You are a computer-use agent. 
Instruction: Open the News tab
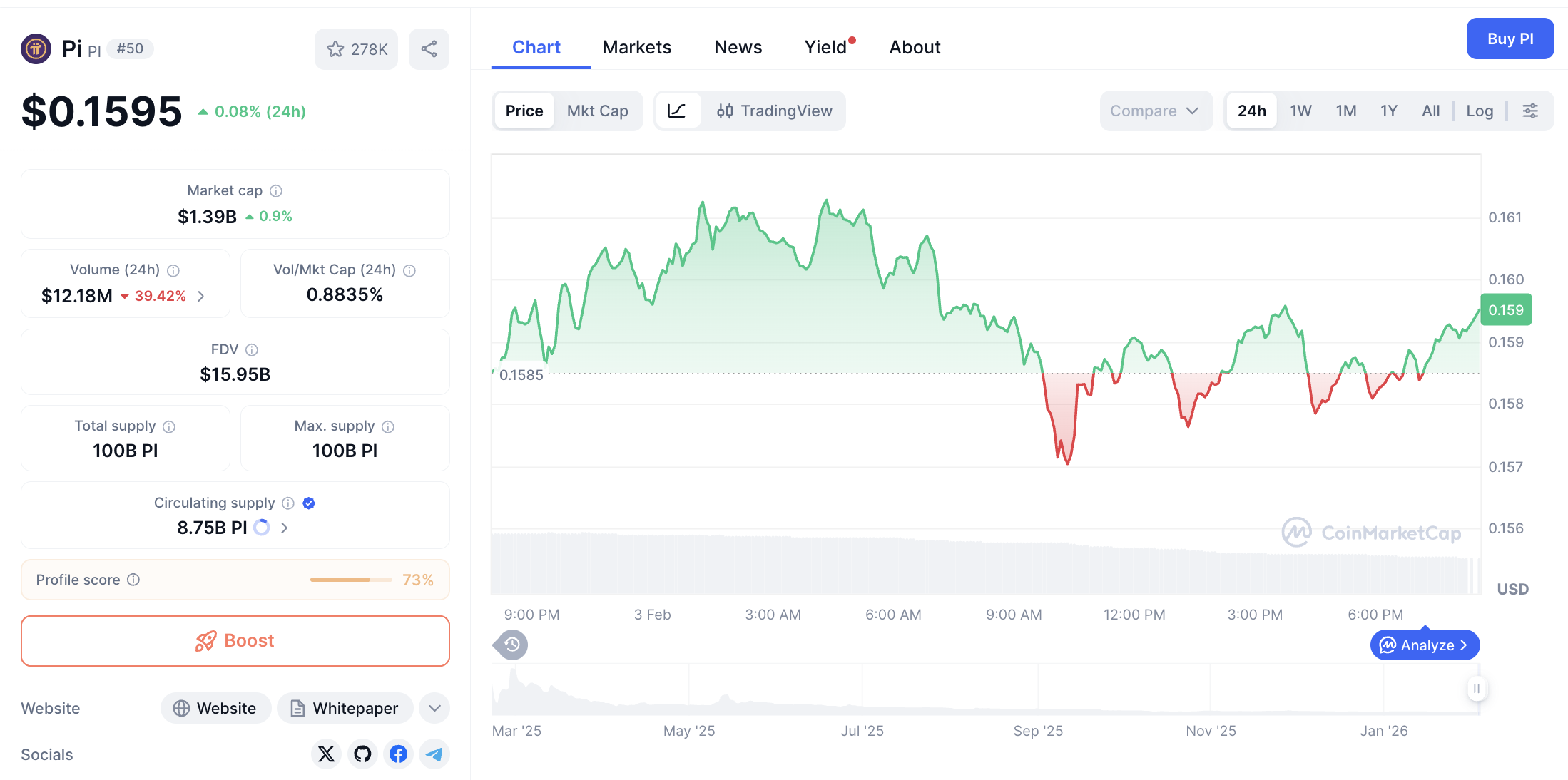[738, 46]
